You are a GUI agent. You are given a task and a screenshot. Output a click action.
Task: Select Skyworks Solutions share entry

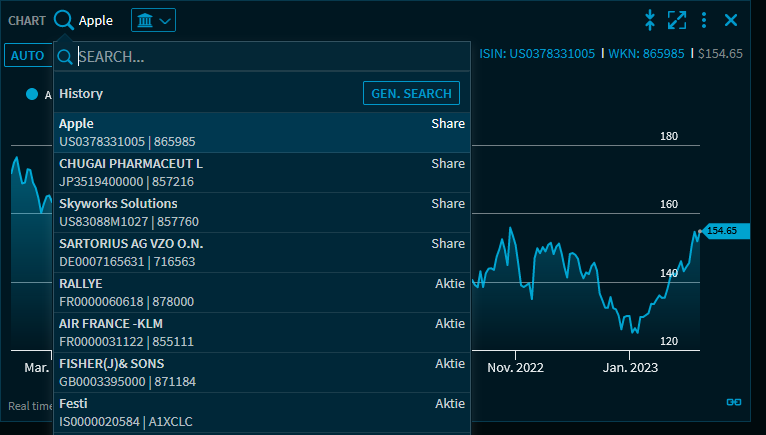[261, 213]
